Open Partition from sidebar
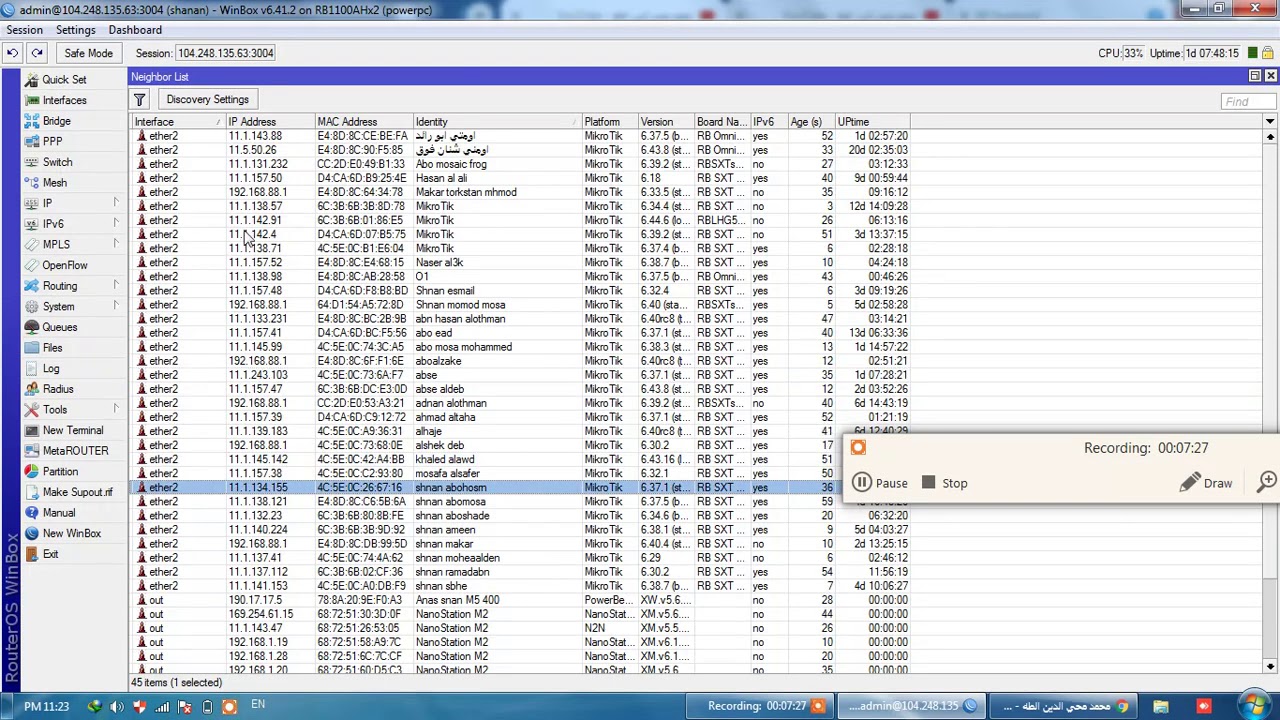This screenshot has height=720, width=1280. pyautogui.click(x=60, y=471)
